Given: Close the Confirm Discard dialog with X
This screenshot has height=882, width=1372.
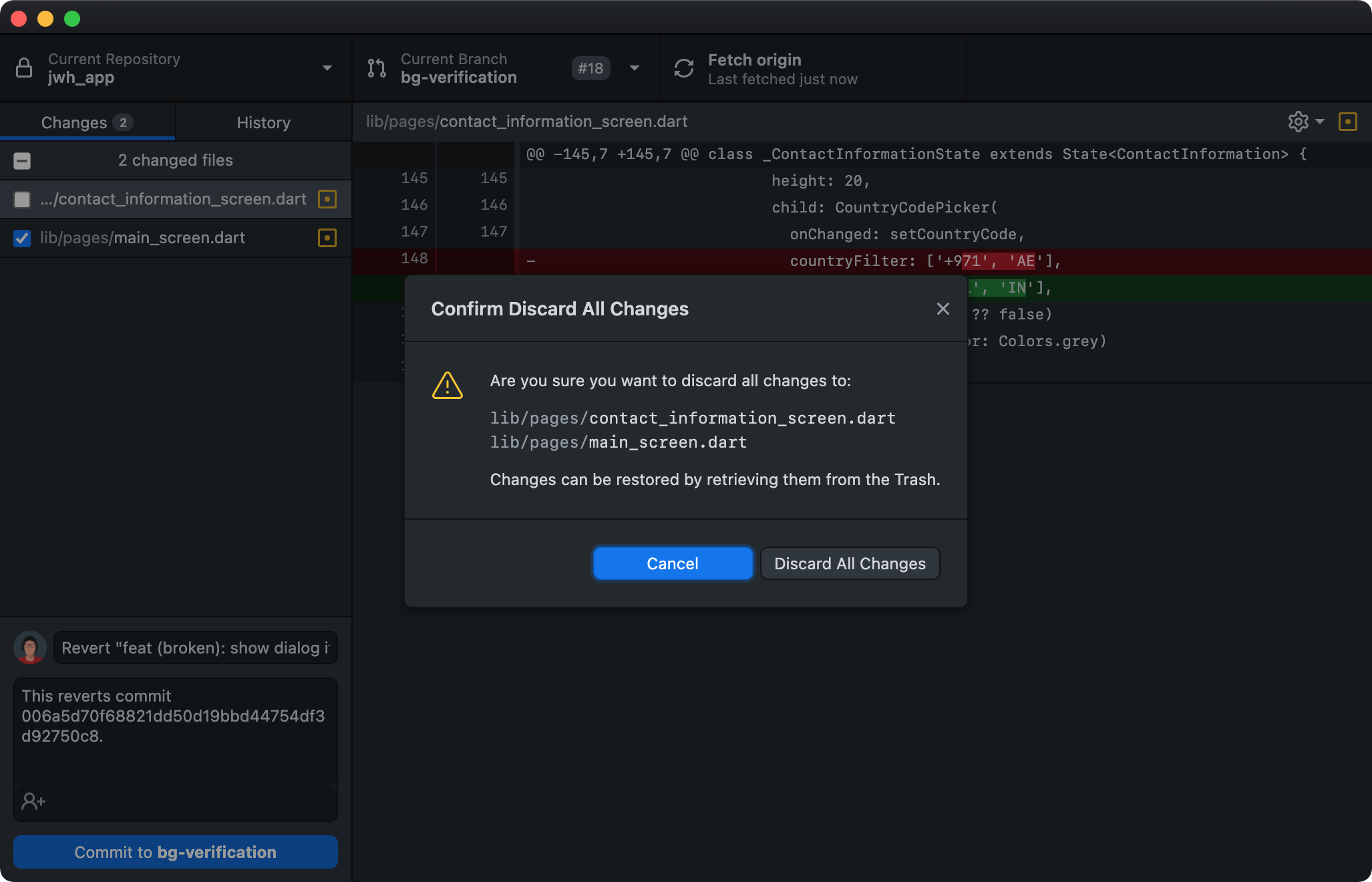Looking at the screenshot, I should (x=943, y=309).
